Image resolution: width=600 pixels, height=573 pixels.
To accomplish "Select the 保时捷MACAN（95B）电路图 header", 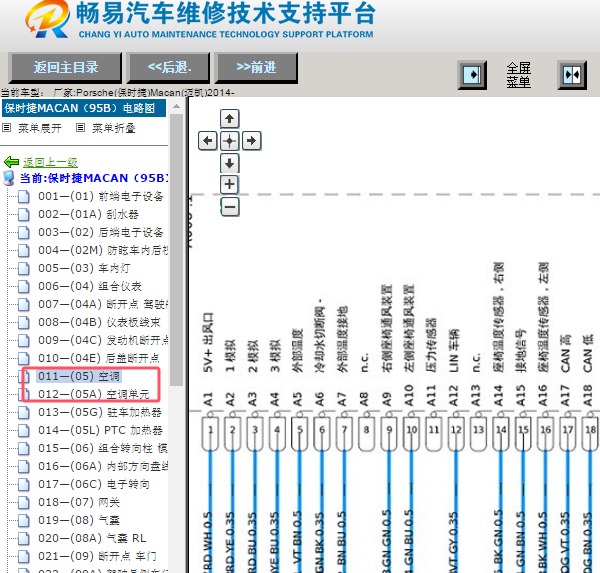I will point(84,108).
